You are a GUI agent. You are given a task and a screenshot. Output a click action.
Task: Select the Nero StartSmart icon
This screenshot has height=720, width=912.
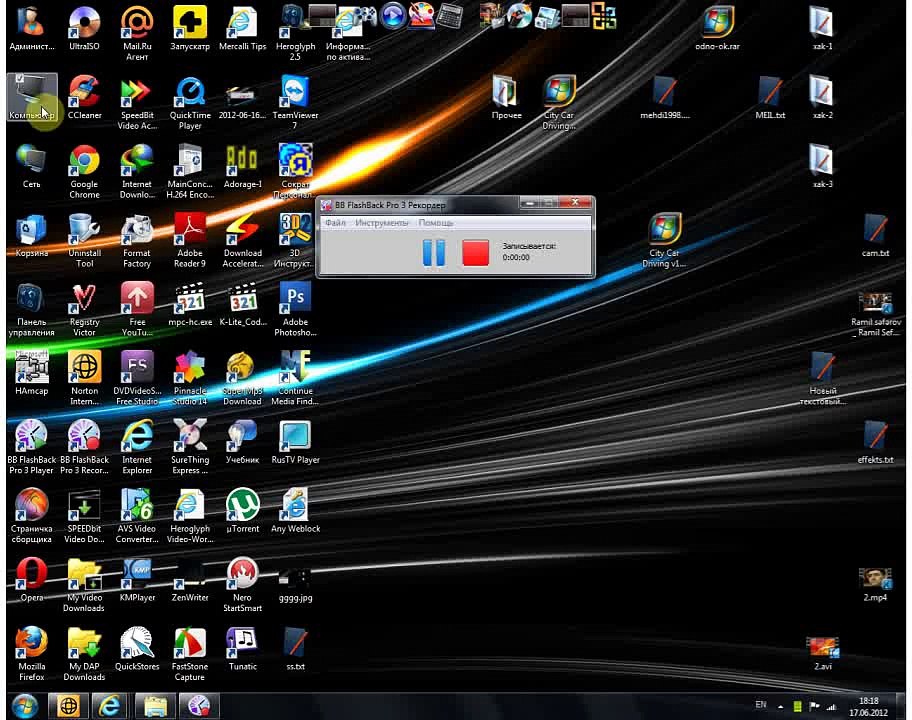[243, 586]
